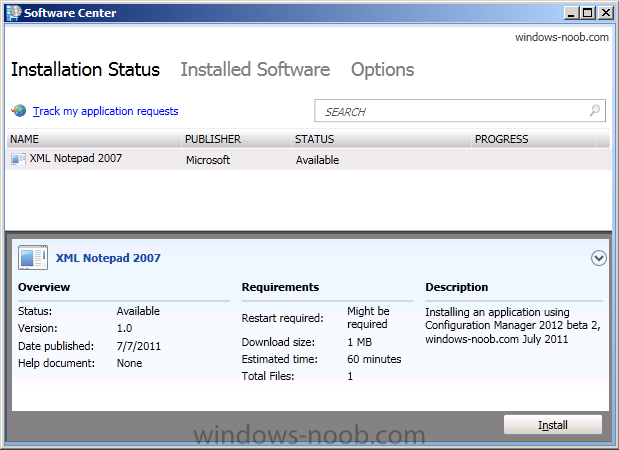This screenshot has width=619, height=450.
Task: Open the Installed Software tab
Action: point(255,69)
